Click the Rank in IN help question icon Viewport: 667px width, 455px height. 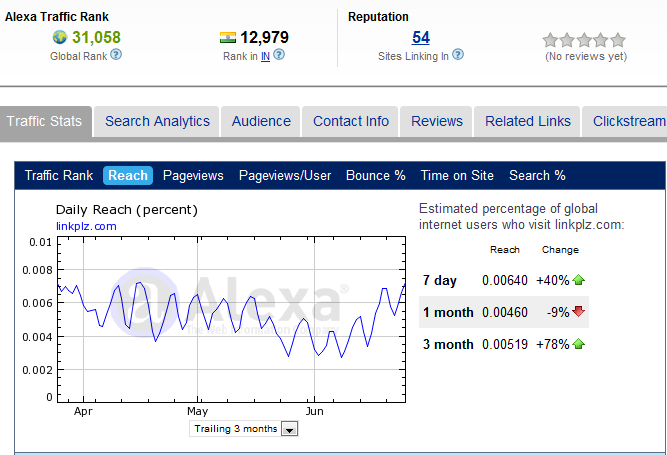click(279, 55)
